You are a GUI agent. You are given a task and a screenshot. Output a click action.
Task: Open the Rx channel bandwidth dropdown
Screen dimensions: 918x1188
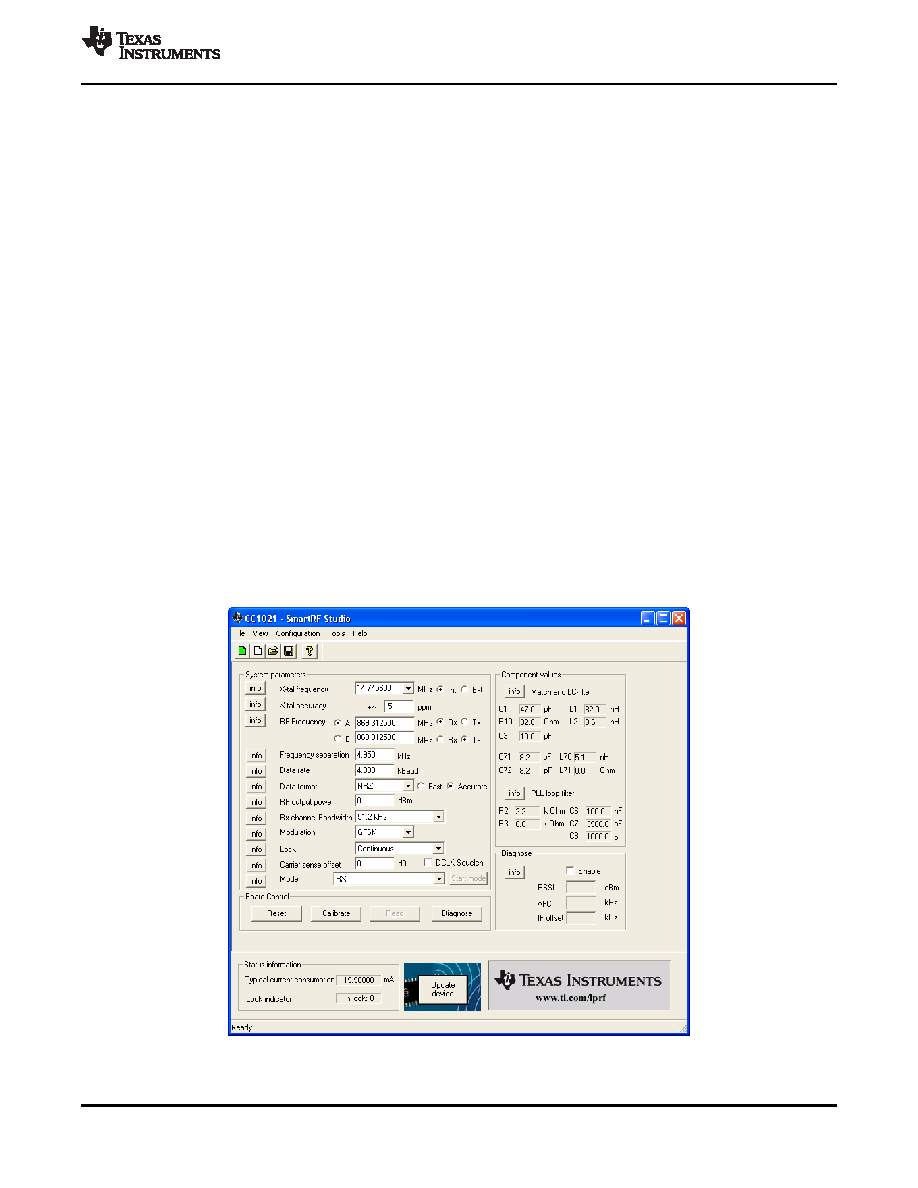(x=439, y=818)
